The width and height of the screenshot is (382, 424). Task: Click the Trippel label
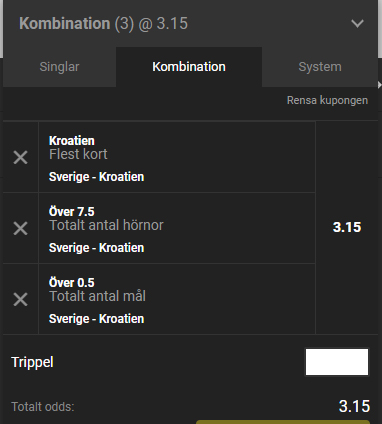pos(32,362)
